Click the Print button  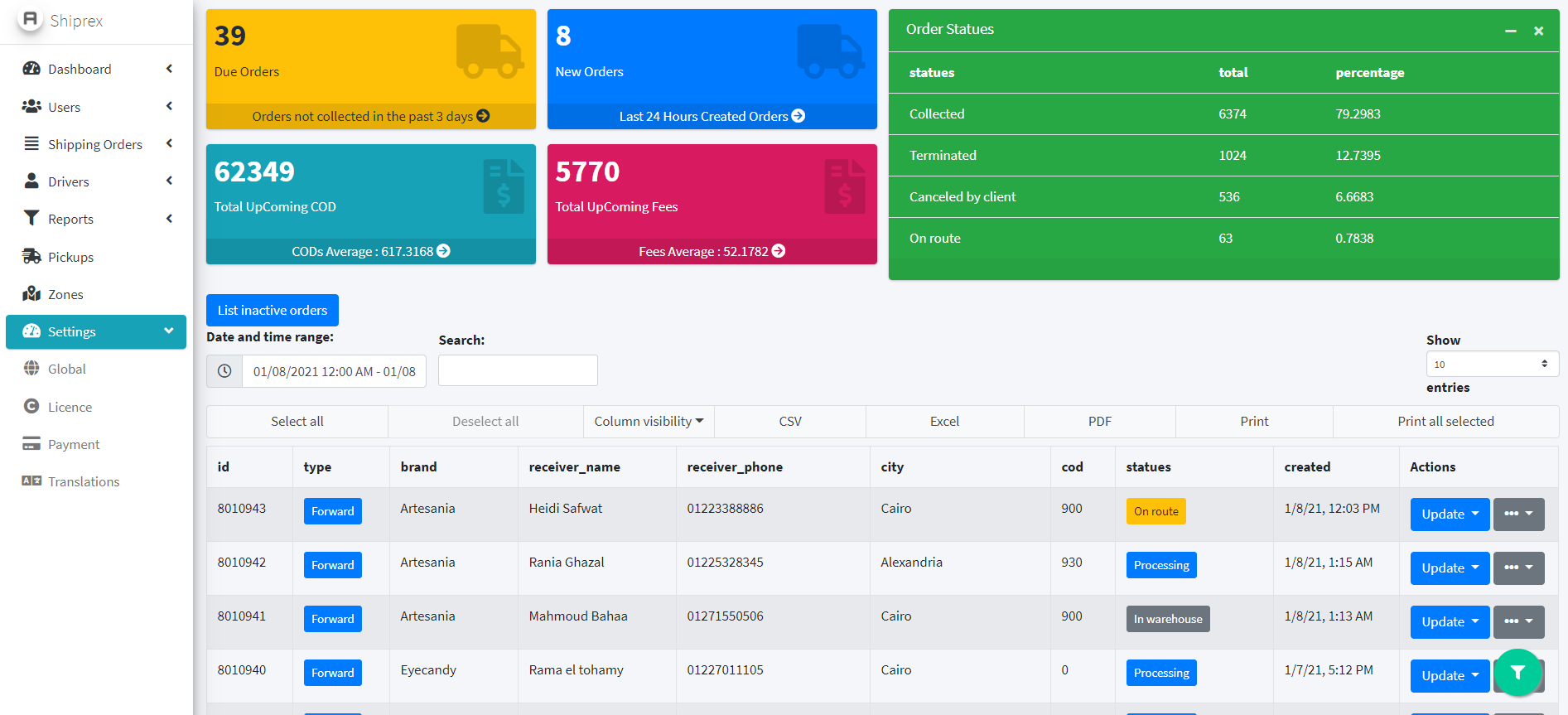pos(1254,421)
